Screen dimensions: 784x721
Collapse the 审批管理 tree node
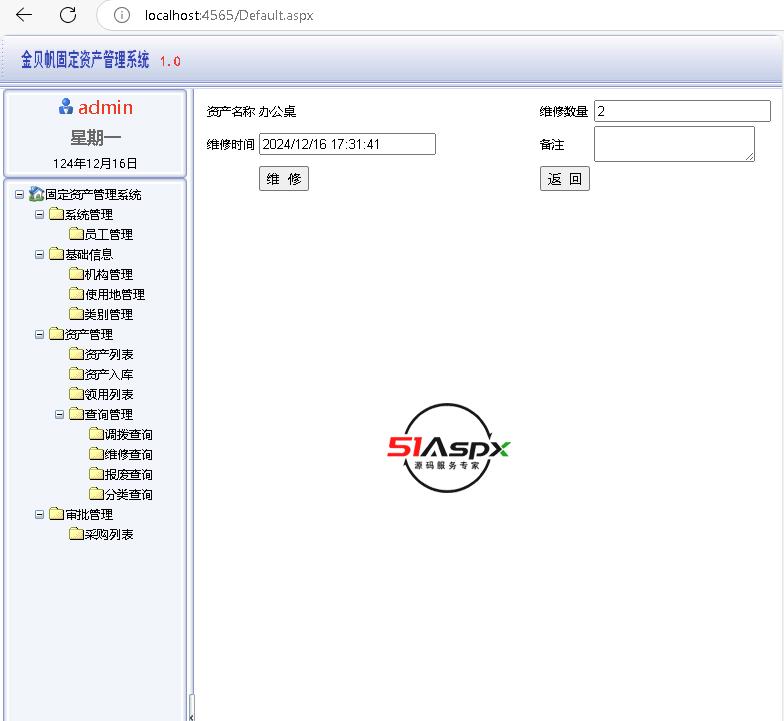(x=39, y=514)
